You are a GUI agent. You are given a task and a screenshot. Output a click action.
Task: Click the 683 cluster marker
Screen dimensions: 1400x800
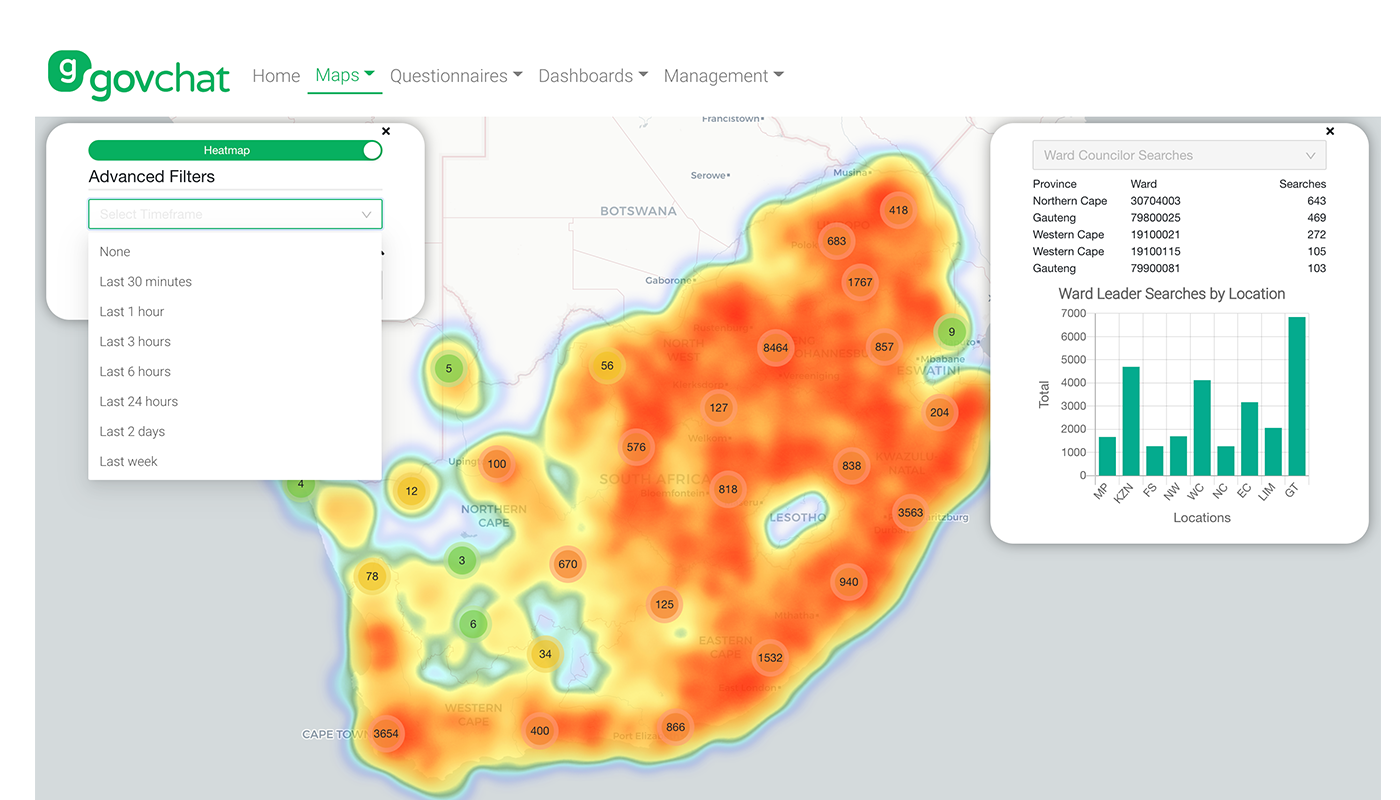[x=836, y=241]
